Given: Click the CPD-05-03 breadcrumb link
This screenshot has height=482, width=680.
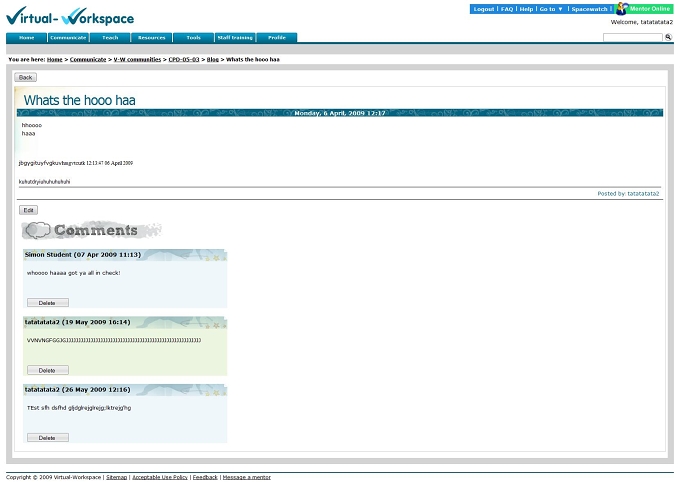Looking at the screenshot, I should tap(184, 59).
